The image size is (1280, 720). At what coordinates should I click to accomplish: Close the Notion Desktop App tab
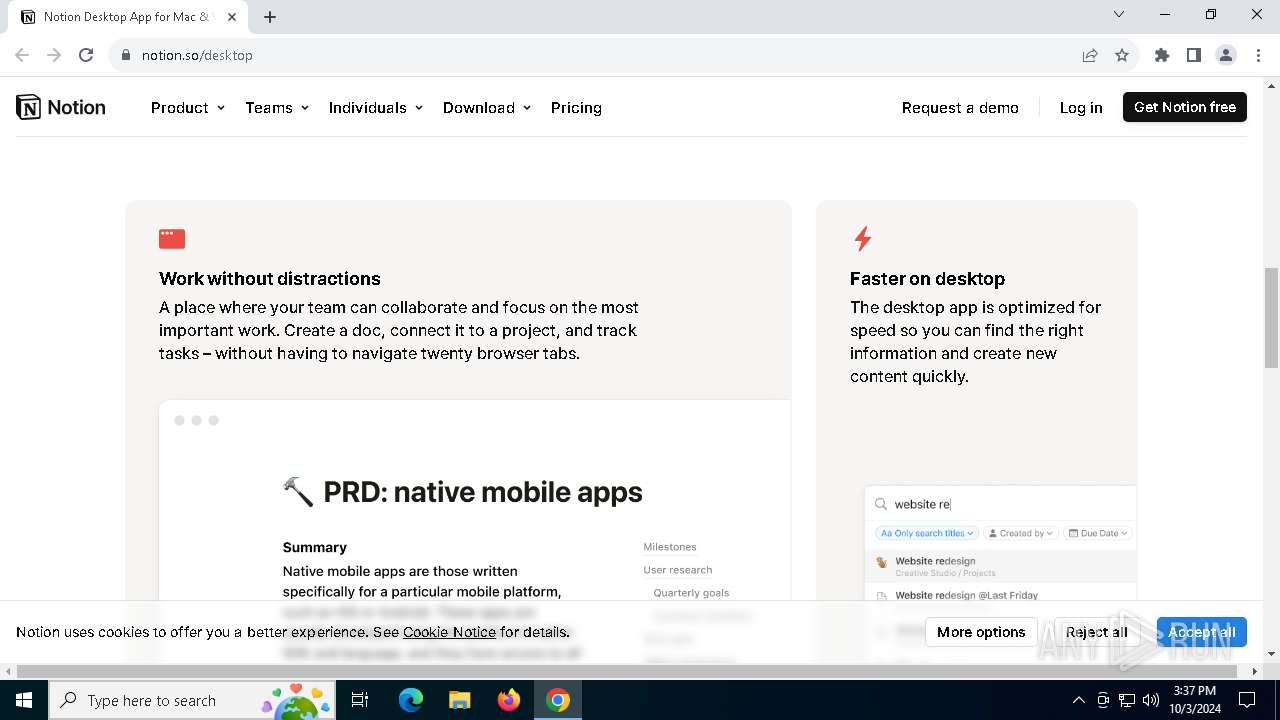(232, 17)
